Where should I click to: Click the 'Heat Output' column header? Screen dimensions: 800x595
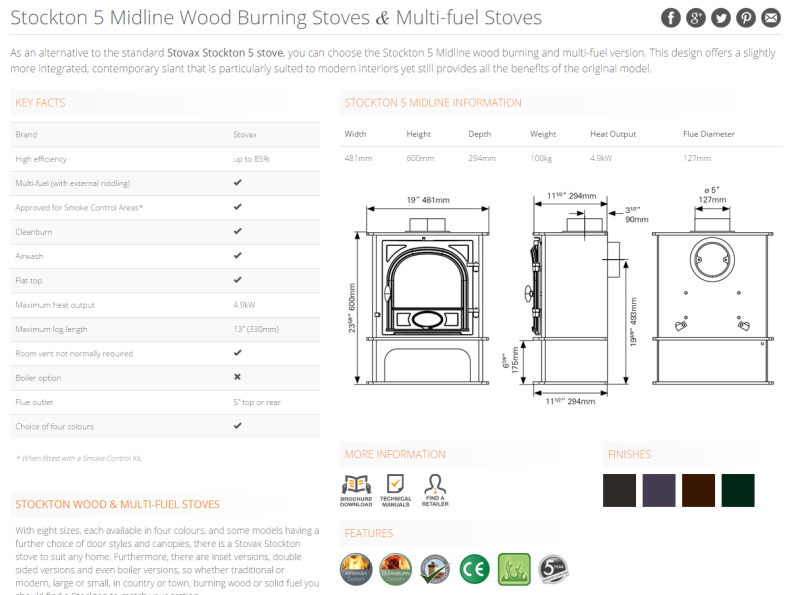point(613,134)
